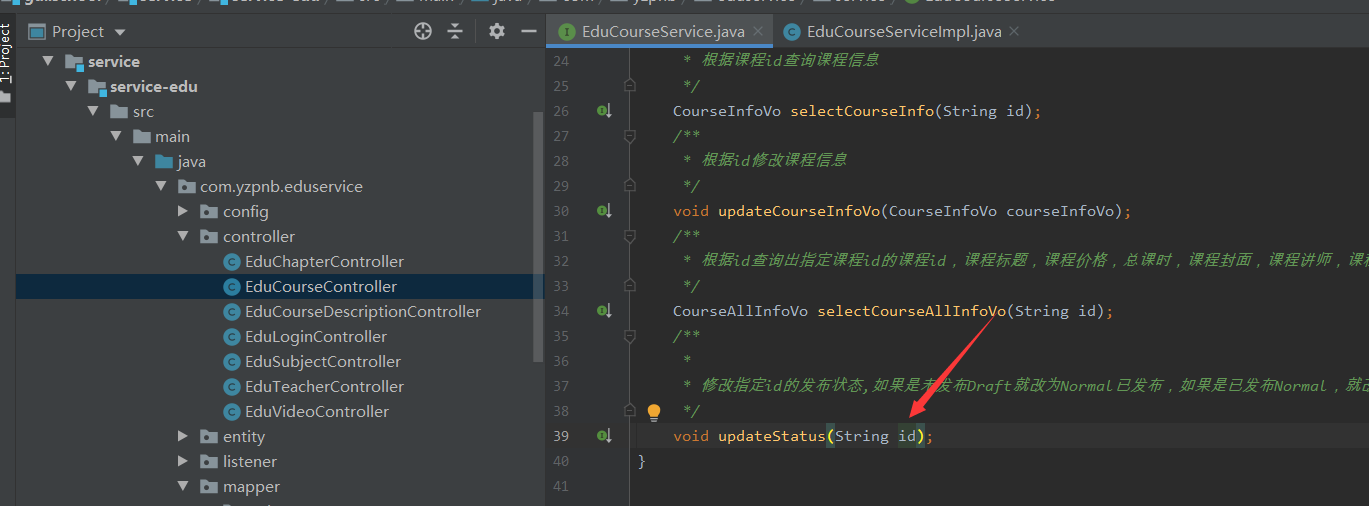Select EduVideoController class
The height and width of the screenshot is (506, 1369).
pos(317,412)
